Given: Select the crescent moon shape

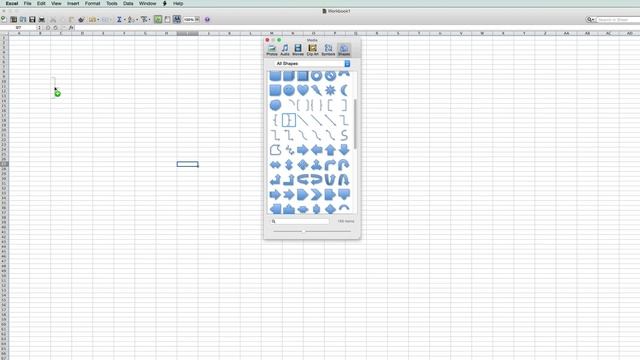Looking at the screenshot, I should pos(344,90).
